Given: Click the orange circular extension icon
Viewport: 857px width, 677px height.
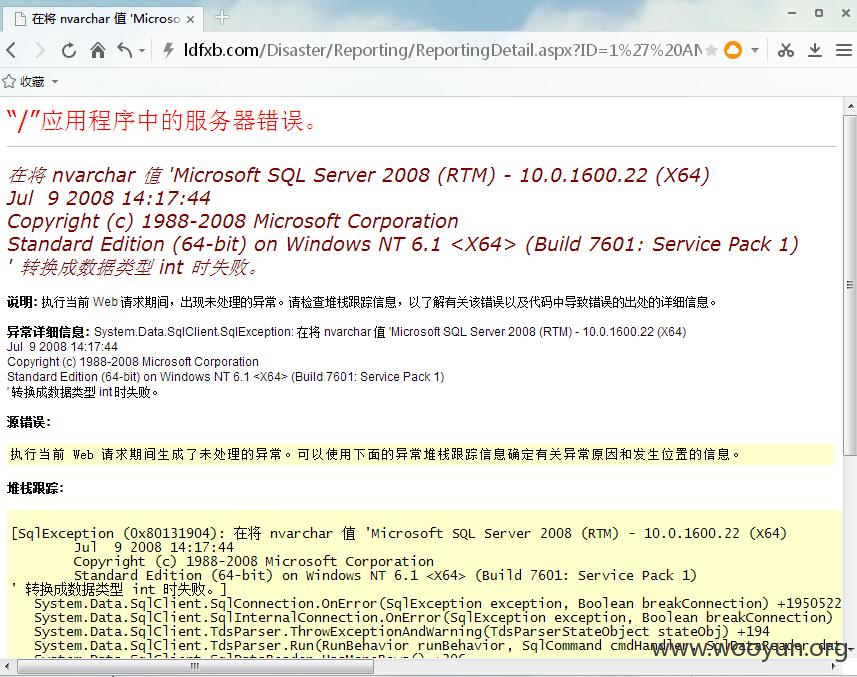Looking at the screenshot, I should pos(733,50).
